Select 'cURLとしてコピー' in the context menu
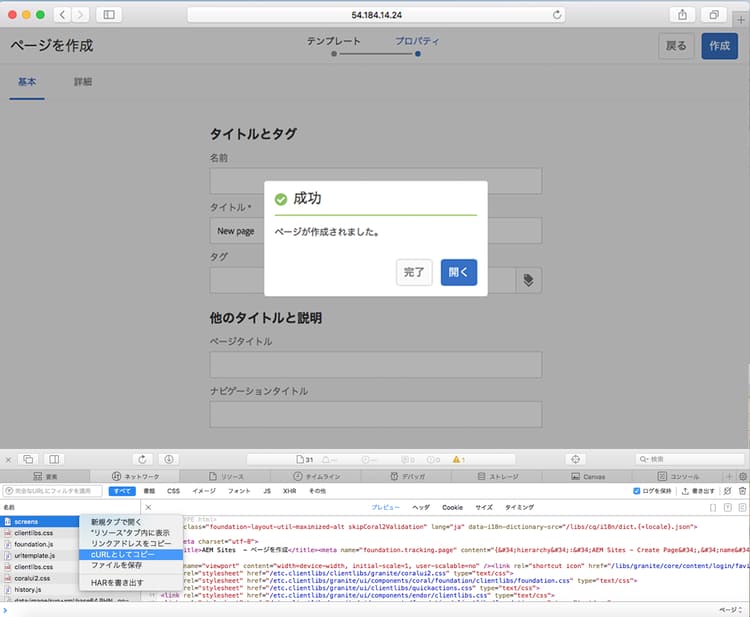Viewport: 750px width, 617px height. pyautogui.click(x=131, y=554)
